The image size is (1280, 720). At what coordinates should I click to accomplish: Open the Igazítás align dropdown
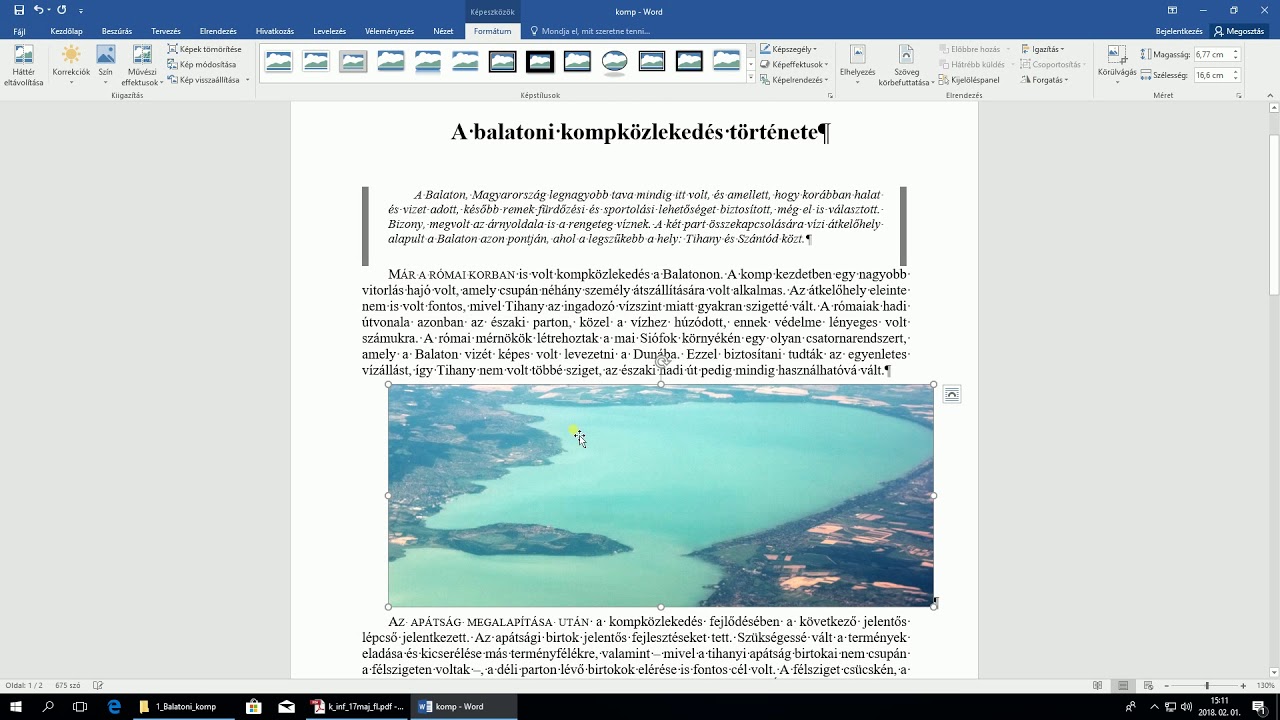[1043, 49]
